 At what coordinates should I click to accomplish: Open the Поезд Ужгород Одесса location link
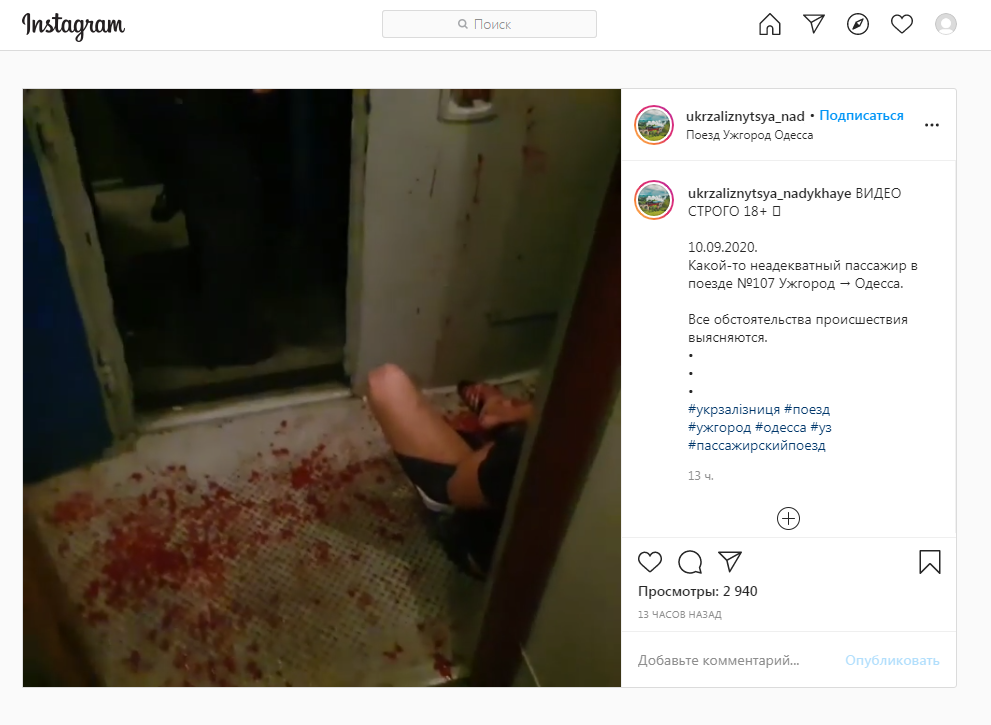750,135
